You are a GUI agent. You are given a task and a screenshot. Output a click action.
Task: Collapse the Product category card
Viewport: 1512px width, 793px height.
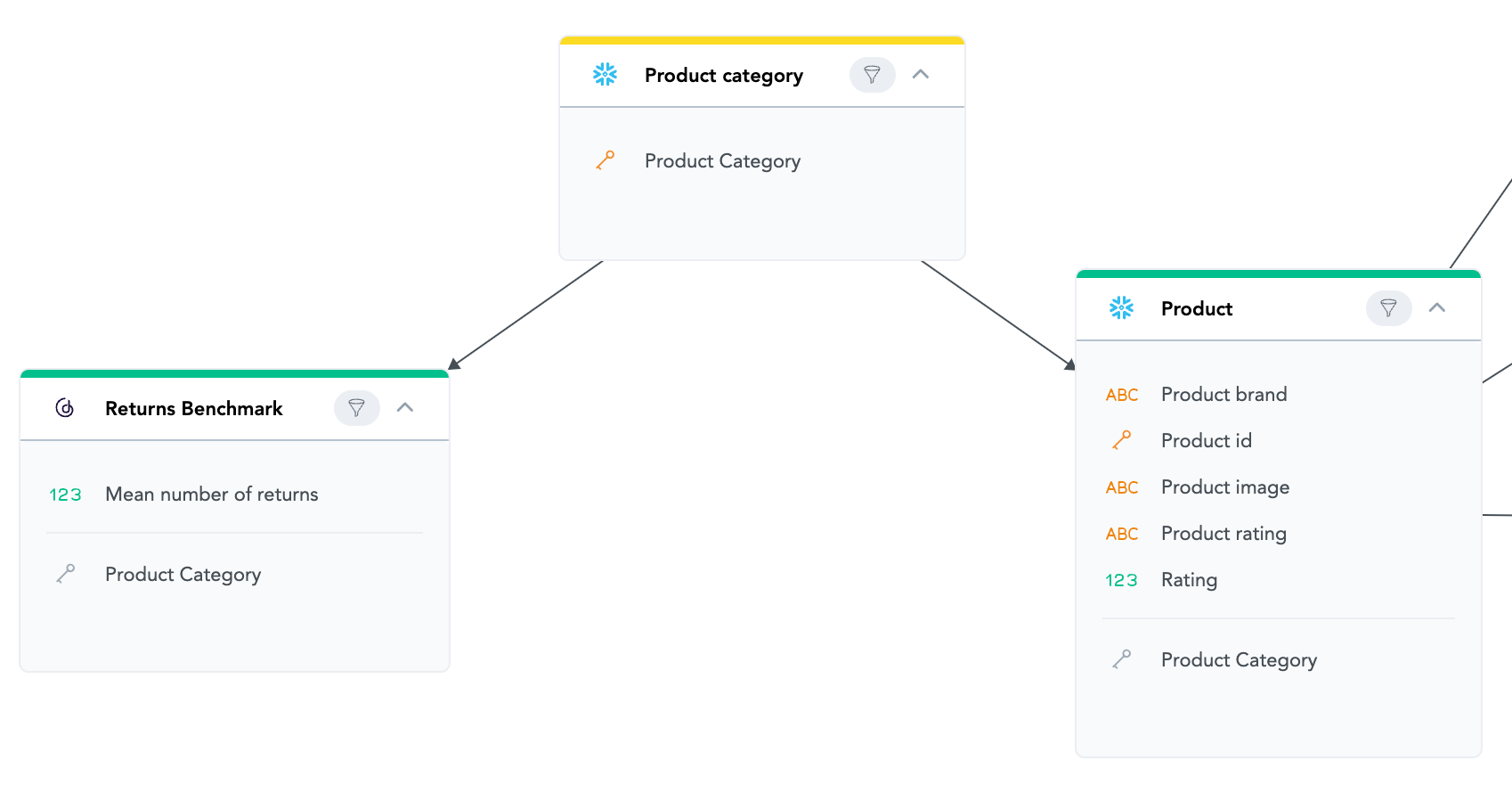click(921, 75)
